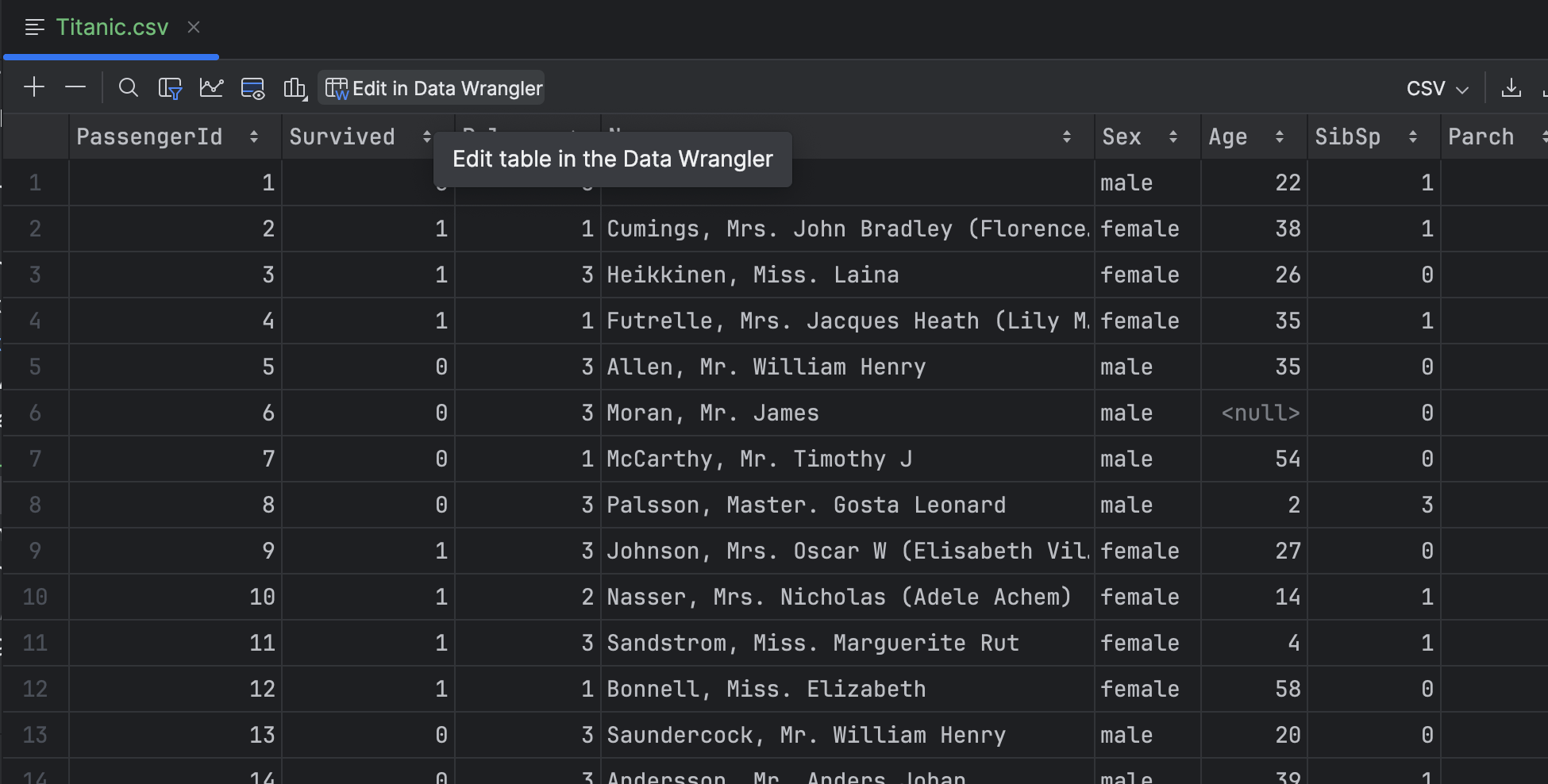
Task: Select the null Age cell for Moran
Action: click(1259, 413)
